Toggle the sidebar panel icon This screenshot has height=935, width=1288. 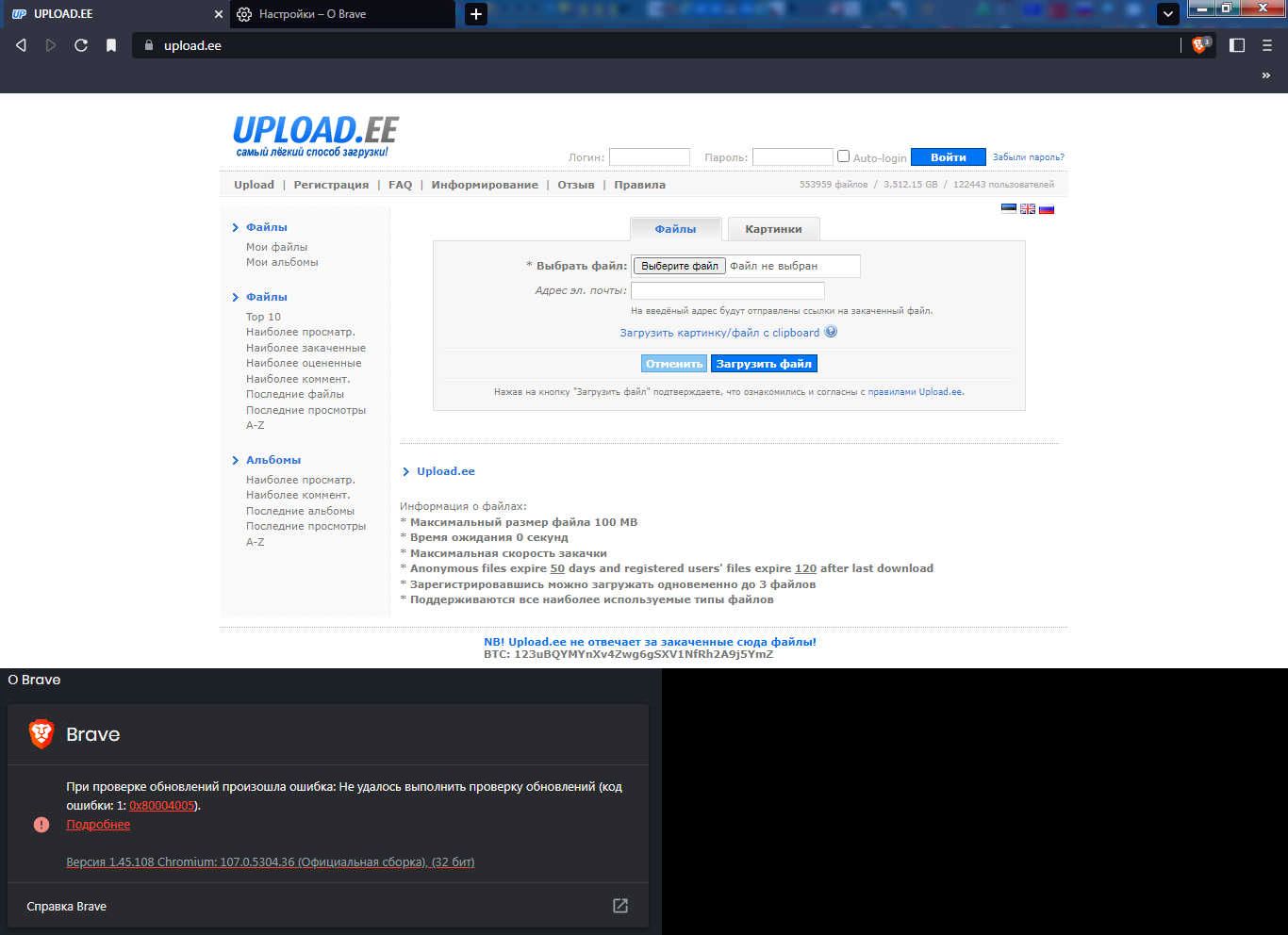1237,45
